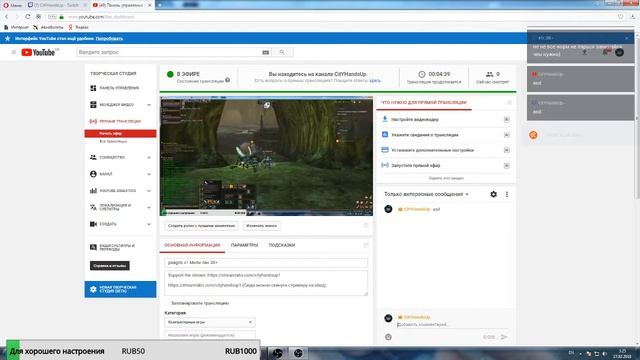The height and width of the screenshot is (360, 640).
Task: Click the Создать ролик с лучшими моментами button
Action: [201, 226]
